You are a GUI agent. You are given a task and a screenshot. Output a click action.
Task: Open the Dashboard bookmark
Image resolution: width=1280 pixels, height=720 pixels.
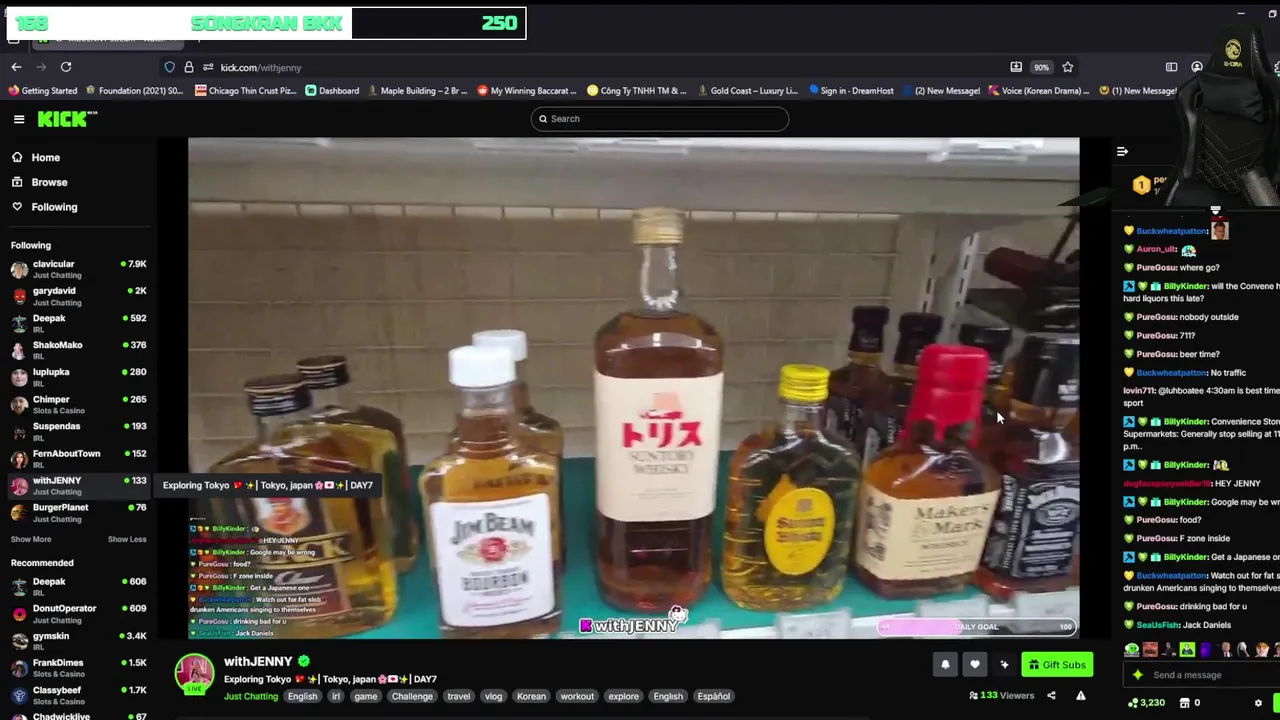coord(332,91)
